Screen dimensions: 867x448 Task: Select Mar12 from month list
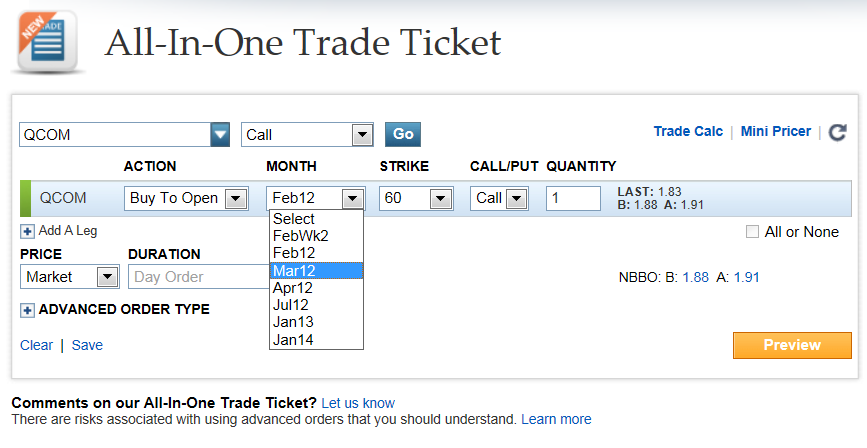click(x=316, y=270)
